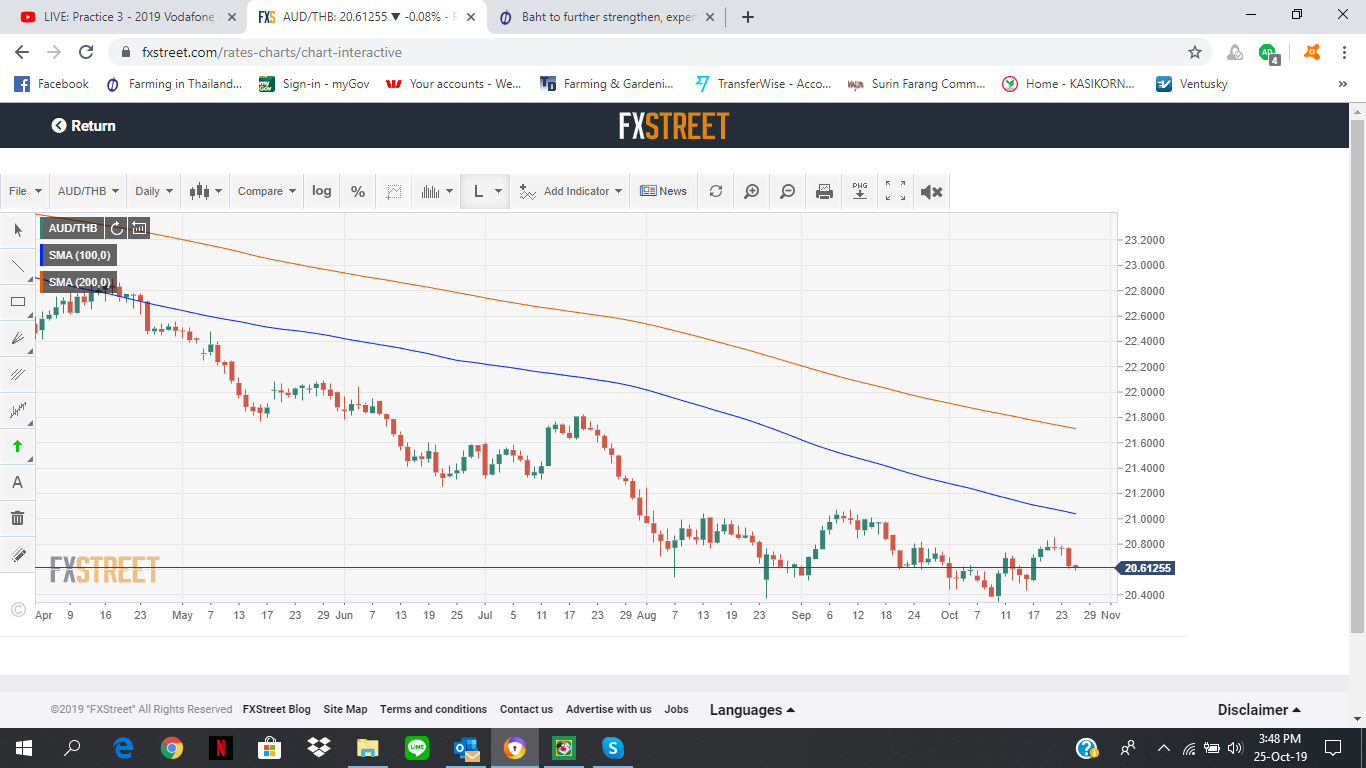Viewport: 1366px width, 768px height.
Task: Click the measure ruler tool
Action: click(17, 554)
